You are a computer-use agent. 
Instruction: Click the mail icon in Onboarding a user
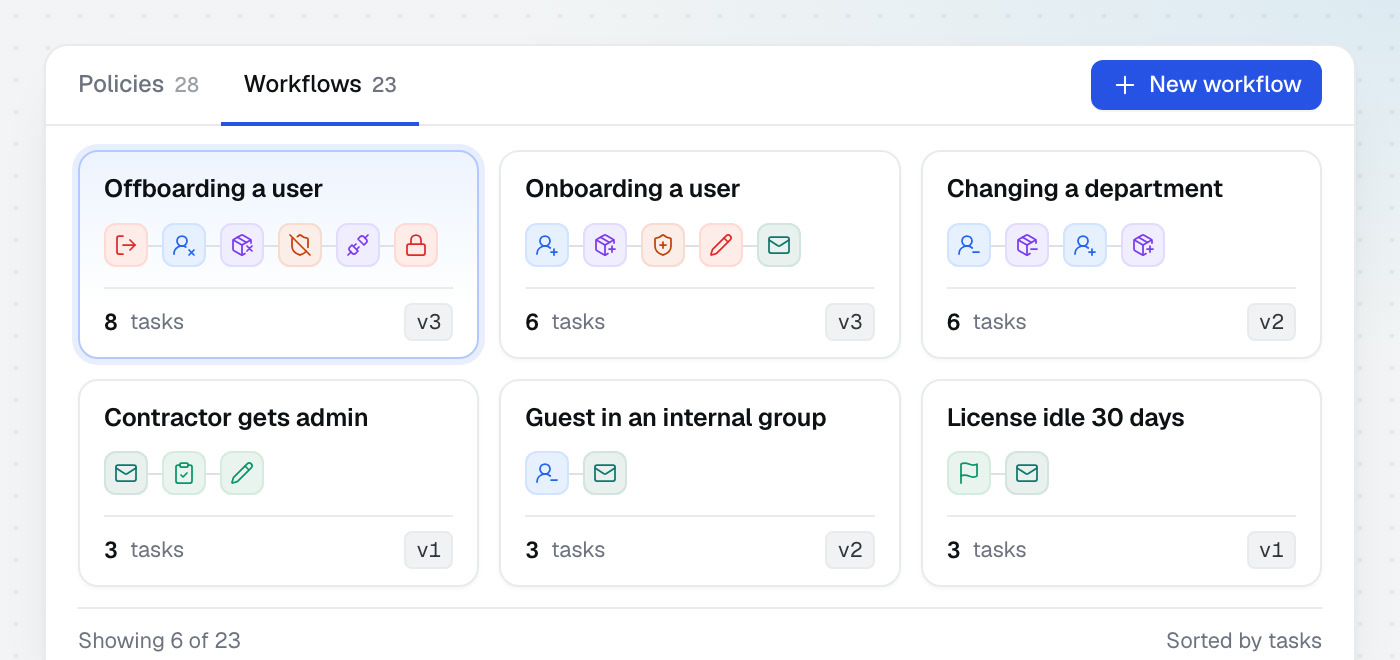(779, 245)
